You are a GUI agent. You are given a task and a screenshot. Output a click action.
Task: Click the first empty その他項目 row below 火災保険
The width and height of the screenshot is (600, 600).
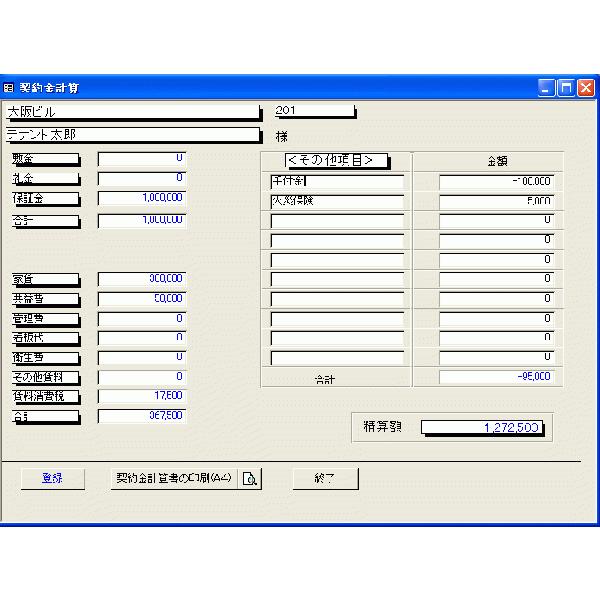tap(336, 220)
